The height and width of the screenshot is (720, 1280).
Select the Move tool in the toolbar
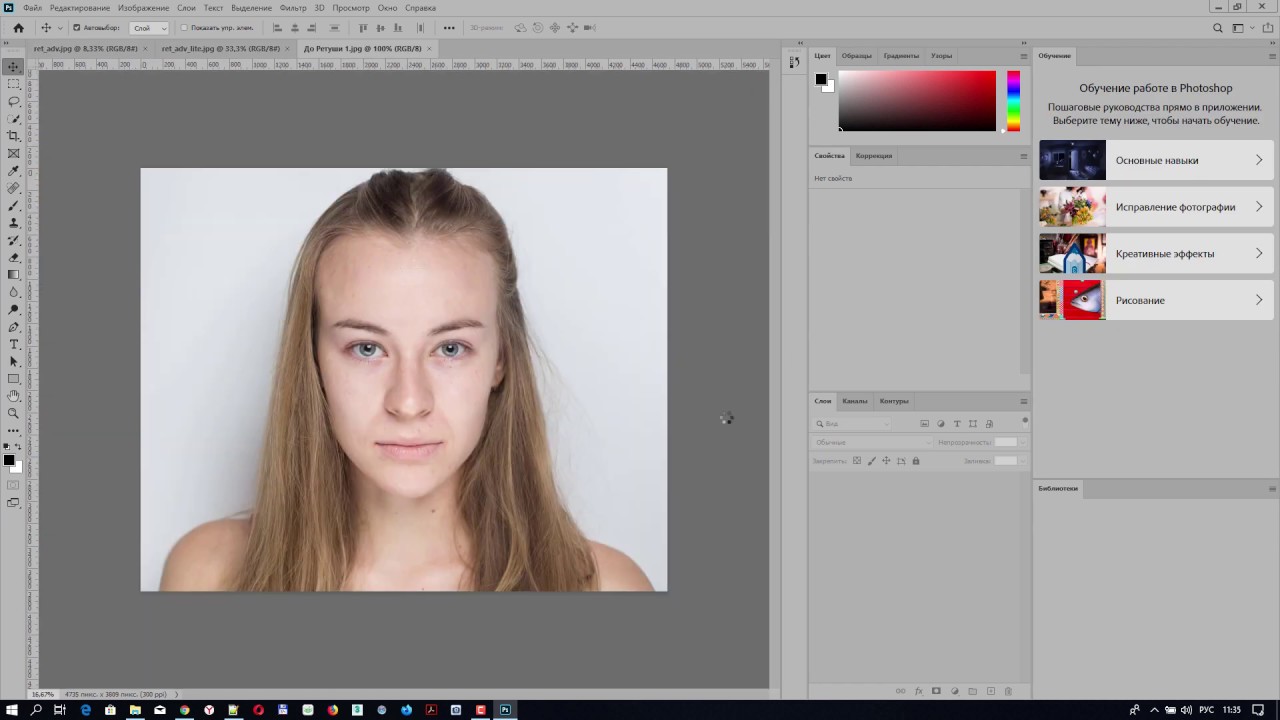tap(13, 66)
